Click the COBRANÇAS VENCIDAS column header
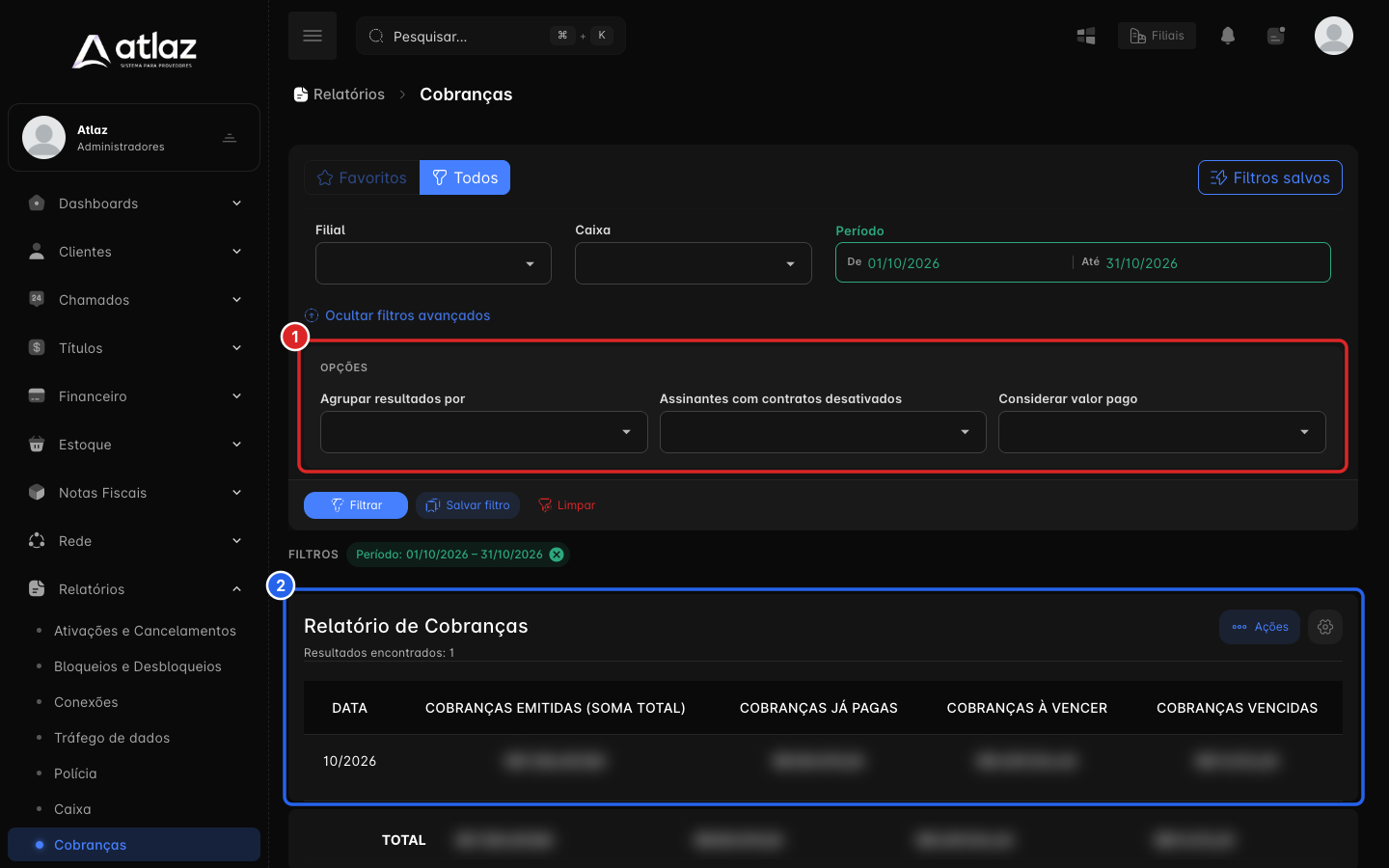 1237,708
